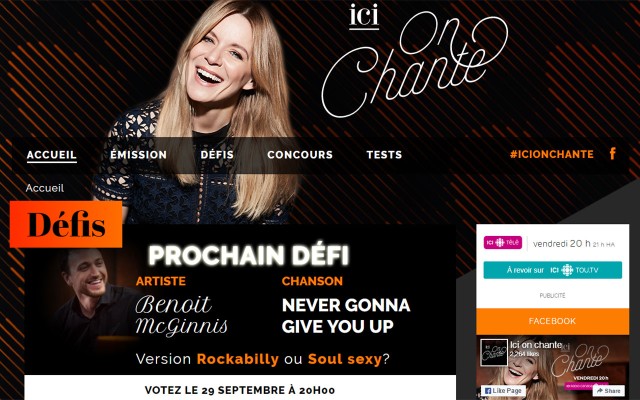Click the #ICIONCHANTE hashtag link
Viewport: 640px width, 400px height.
pyautogui.click(x=551, y=154)
